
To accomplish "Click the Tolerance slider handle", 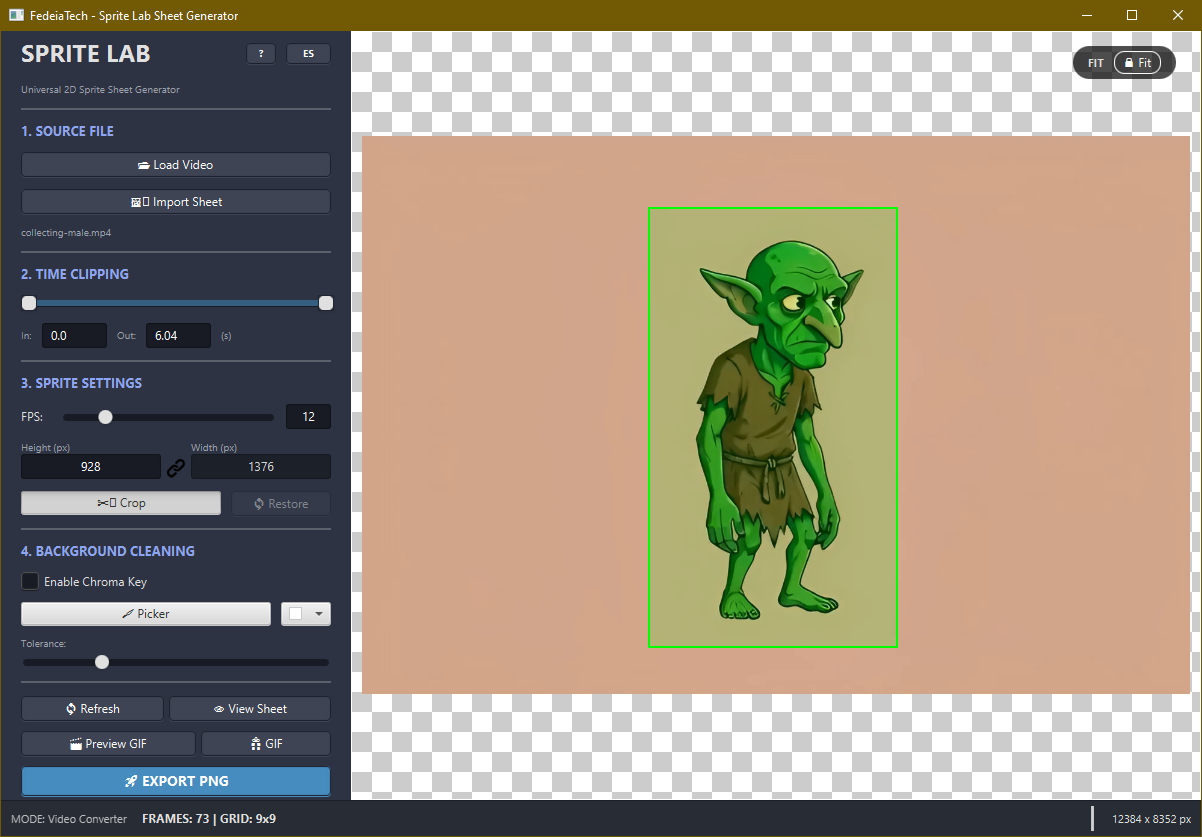I will click(102, 662).
